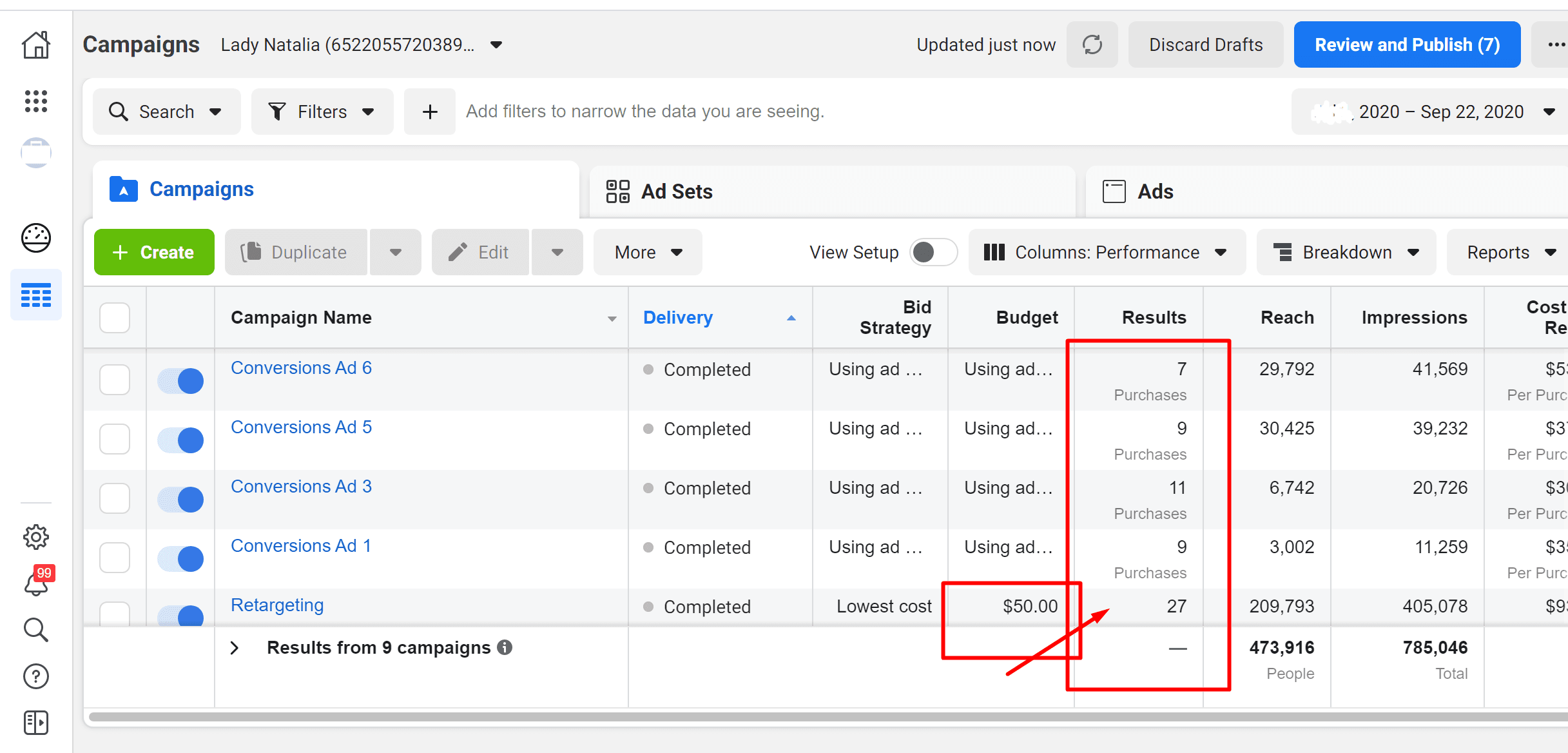Image resolution: width=1568 pixels, height=753 pixels.
Task: Toggle the View Setup switch
Action: [933, 252]
